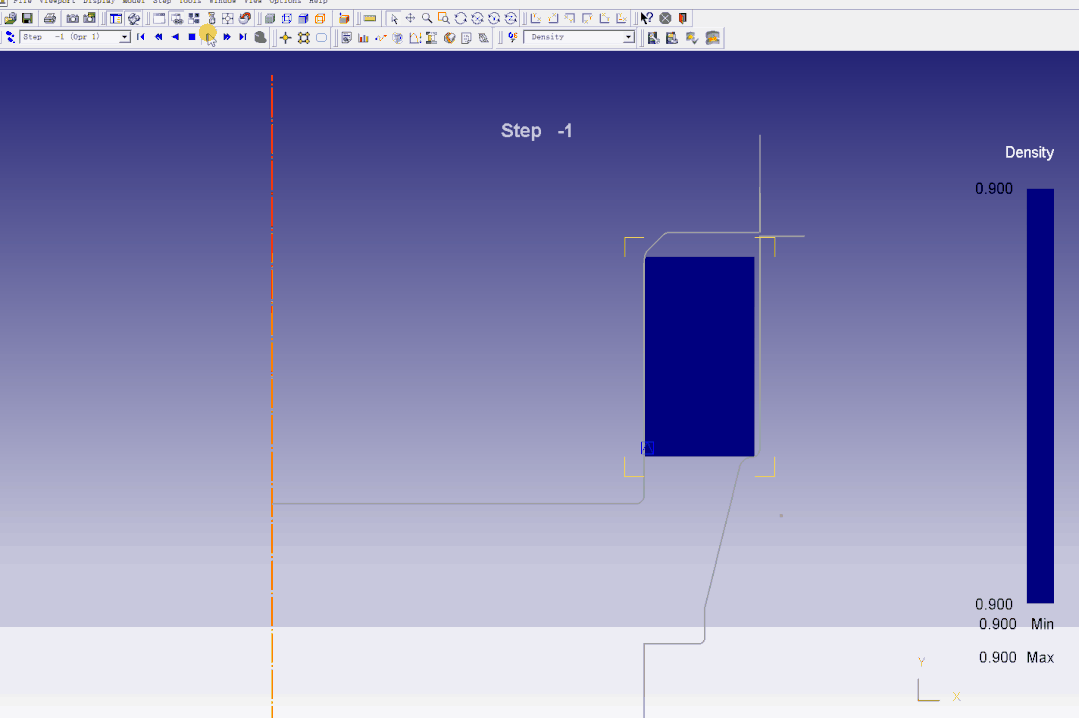Click the 'Density' legend title
1079x718 pixels.
pyautogui.click(x=1029, y=152)
